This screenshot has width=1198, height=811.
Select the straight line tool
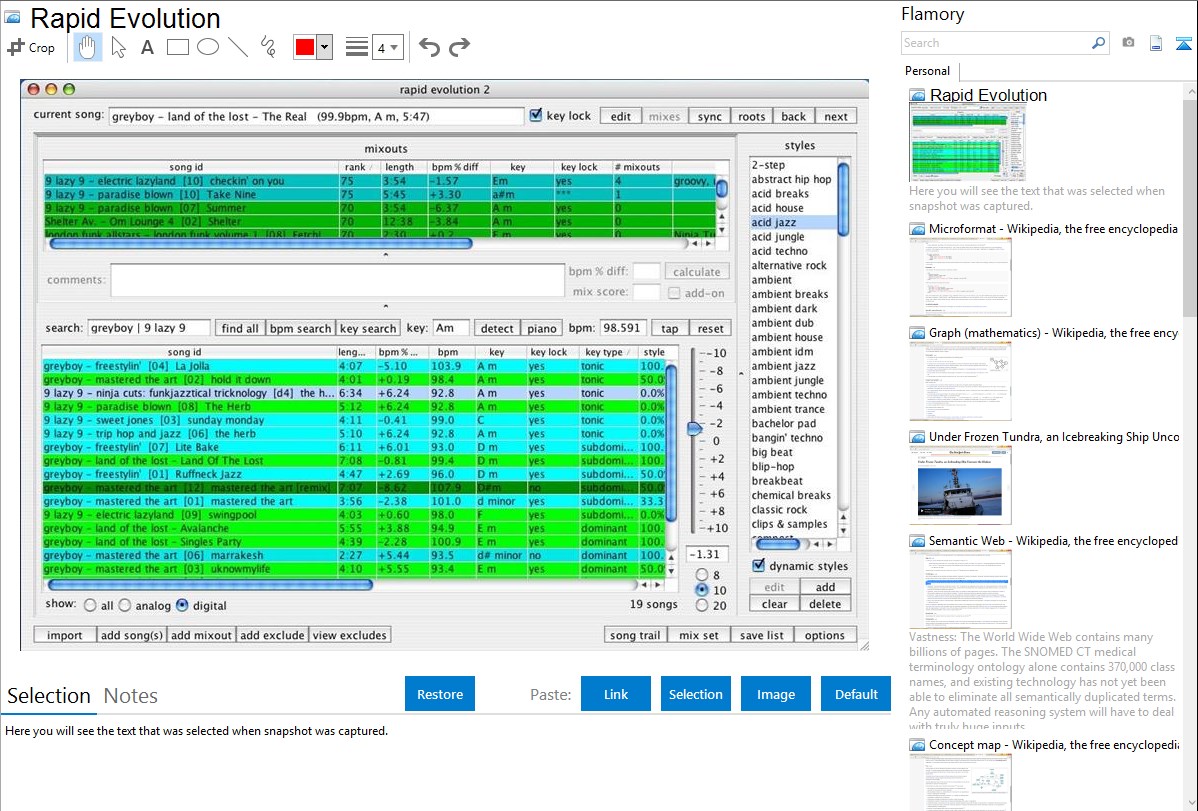[238, 47]
